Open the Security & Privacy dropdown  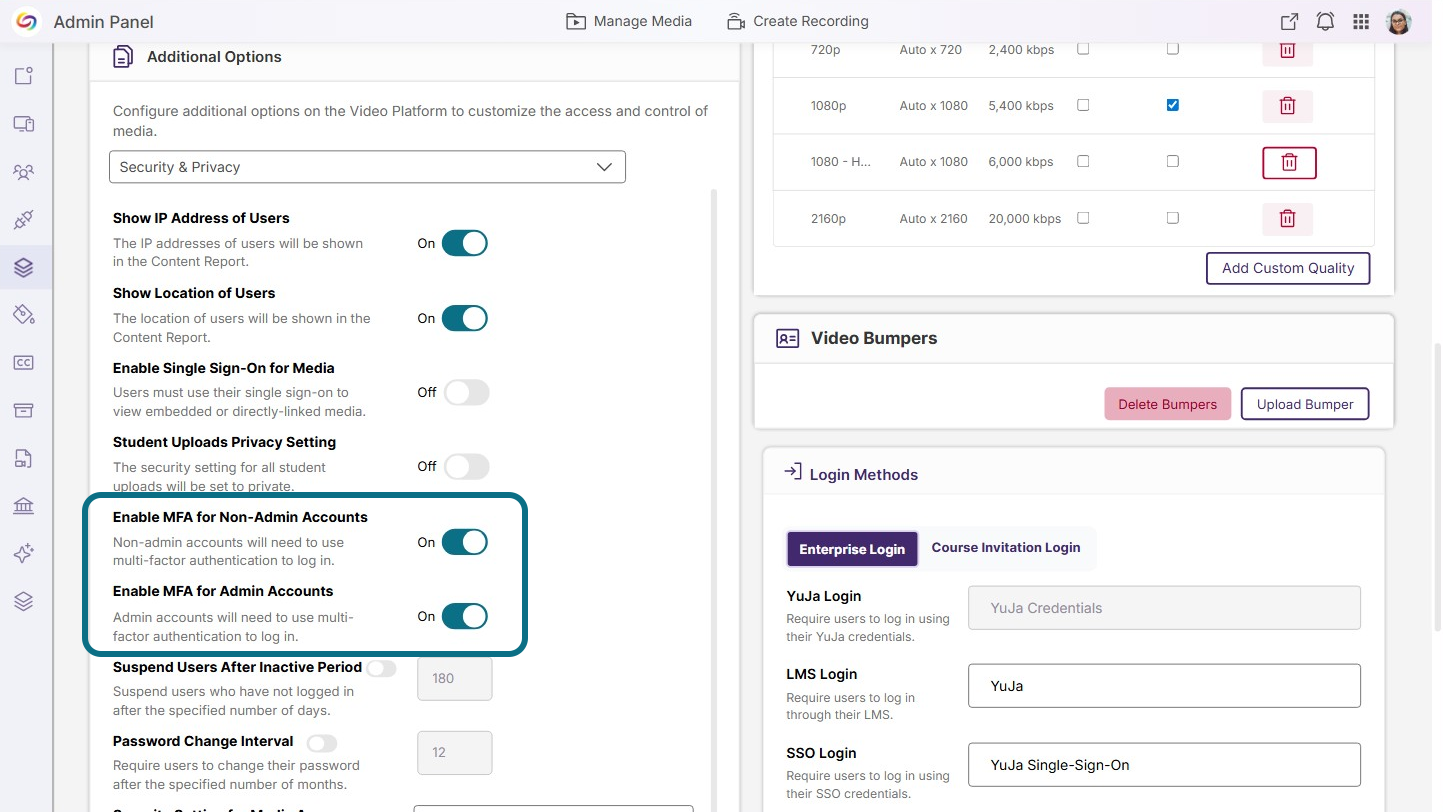[367, 167]
